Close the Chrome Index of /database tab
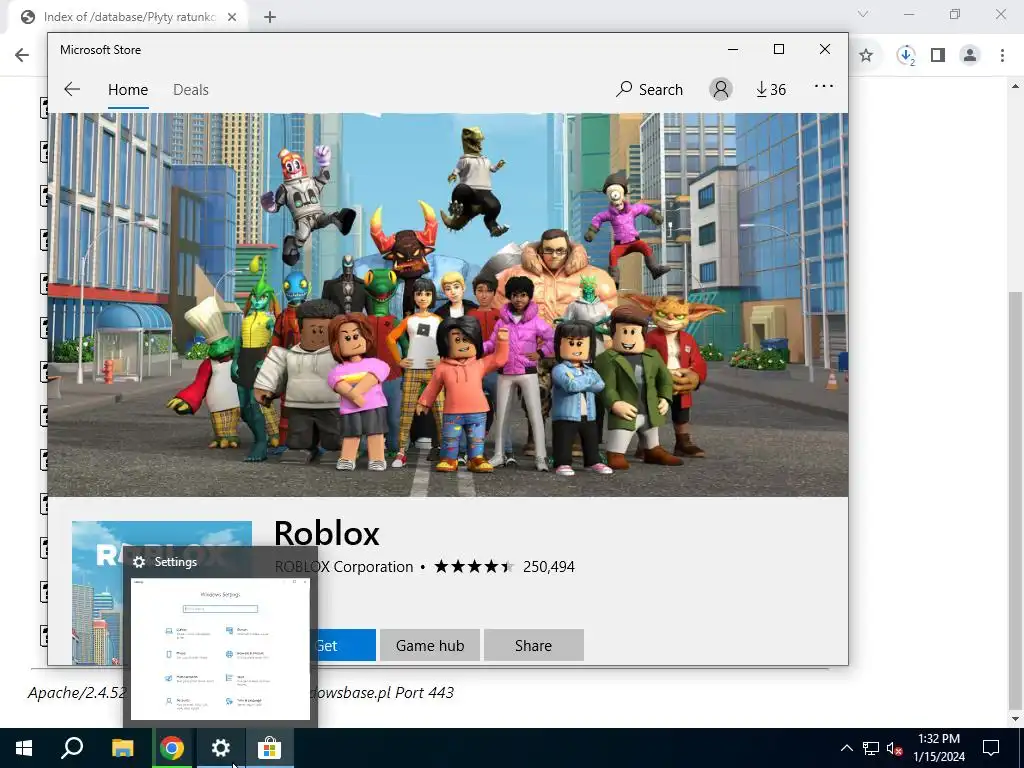 coord(232,17)
